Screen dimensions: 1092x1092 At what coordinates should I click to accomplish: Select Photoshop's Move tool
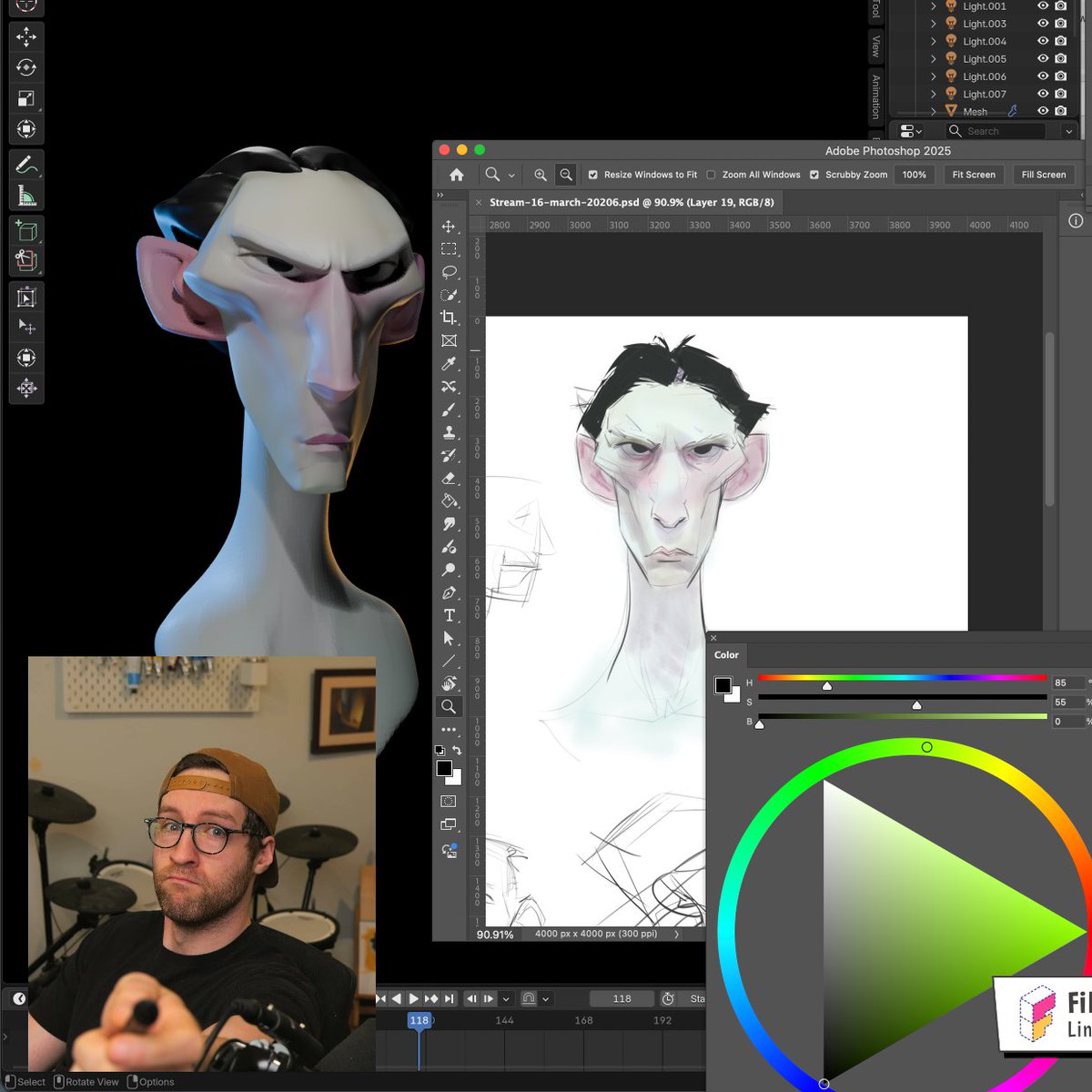pyautogui.click(x=449, y=226)
